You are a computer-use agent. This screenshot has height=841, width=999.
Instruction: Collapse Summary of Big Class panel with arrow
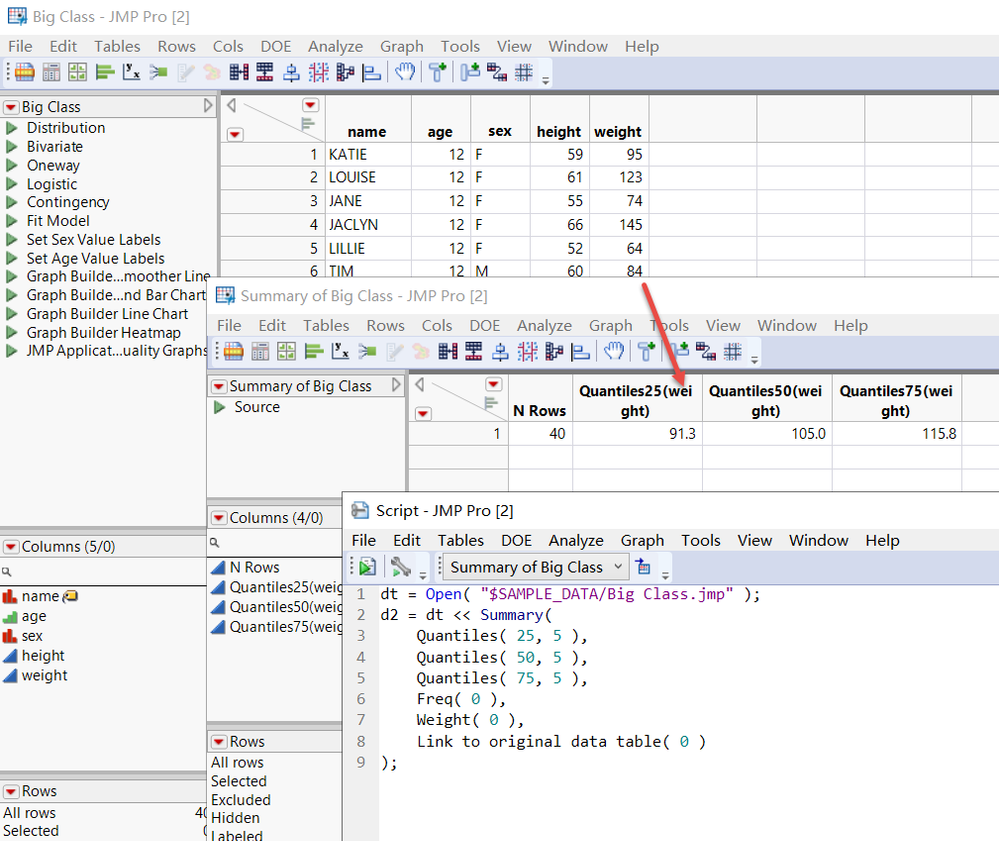coord(397,386)
